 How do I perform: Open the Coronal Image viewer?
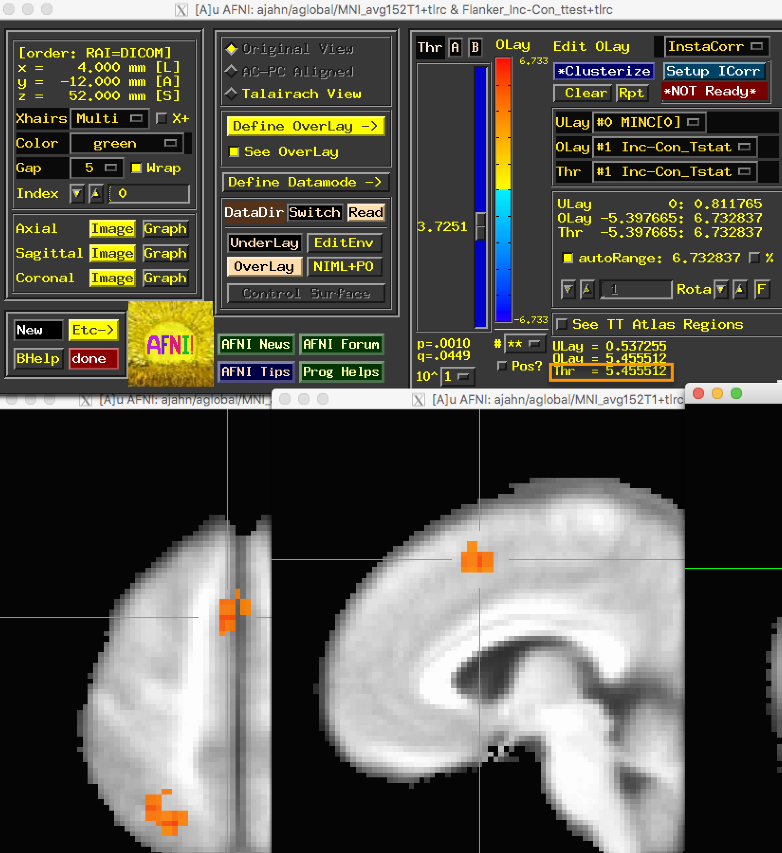pos(112,278)
